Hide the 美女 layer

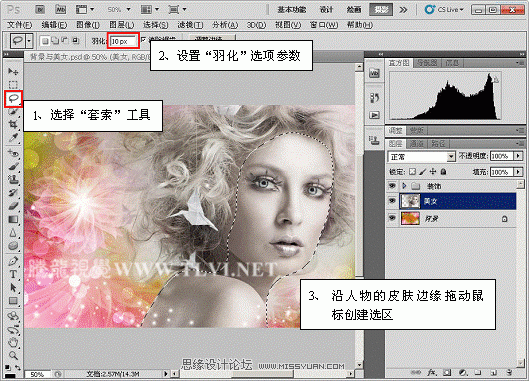(392, 201)
